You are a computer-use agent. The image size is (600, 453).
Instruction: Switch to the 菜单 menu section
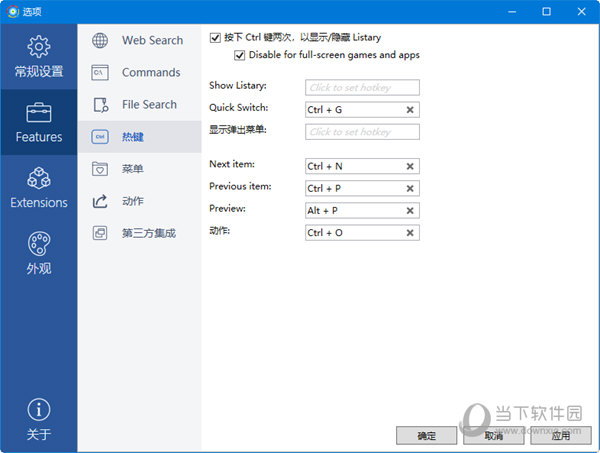coord(139,169)
